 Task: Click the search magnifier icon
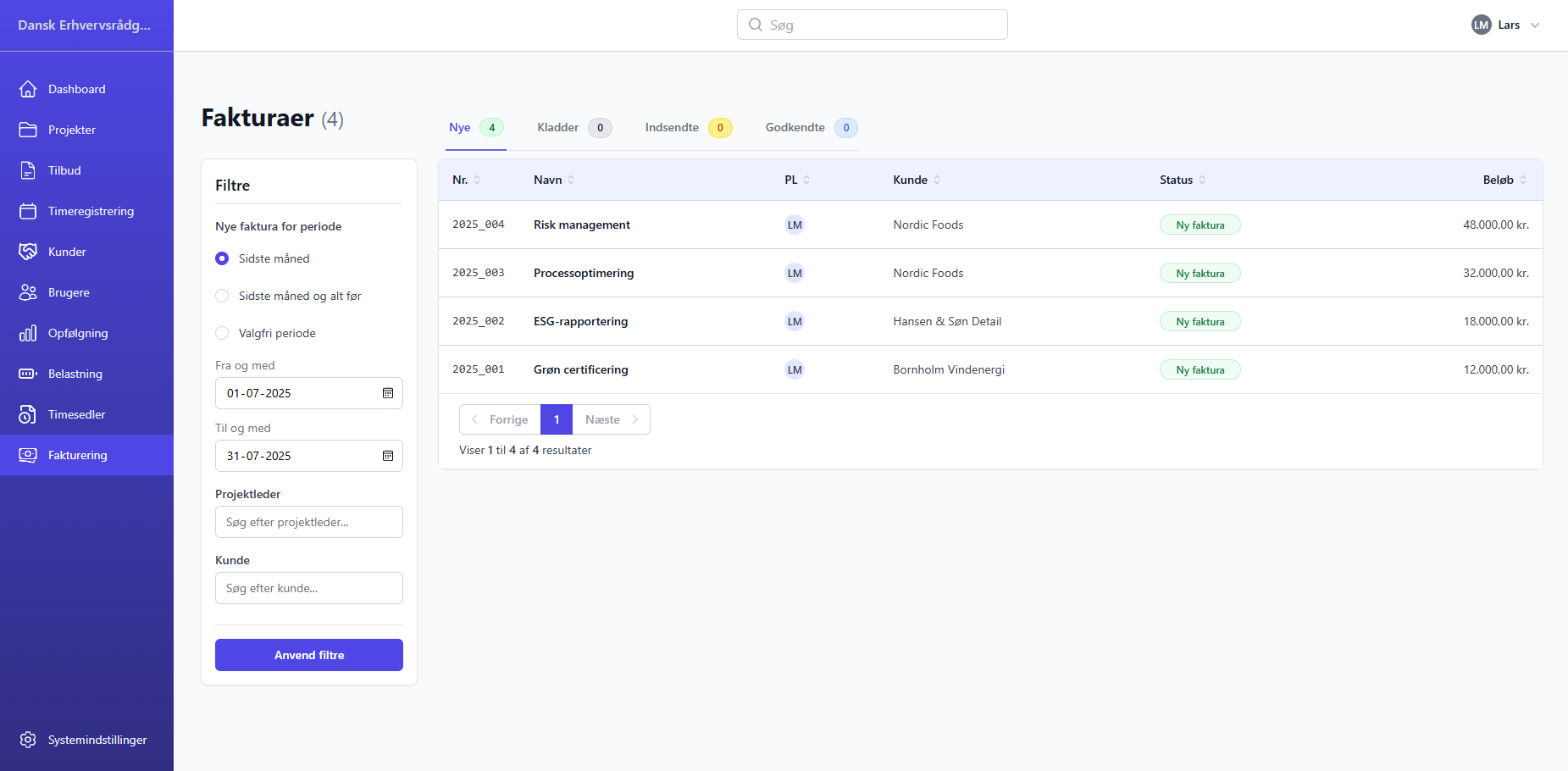coord(756,25)
